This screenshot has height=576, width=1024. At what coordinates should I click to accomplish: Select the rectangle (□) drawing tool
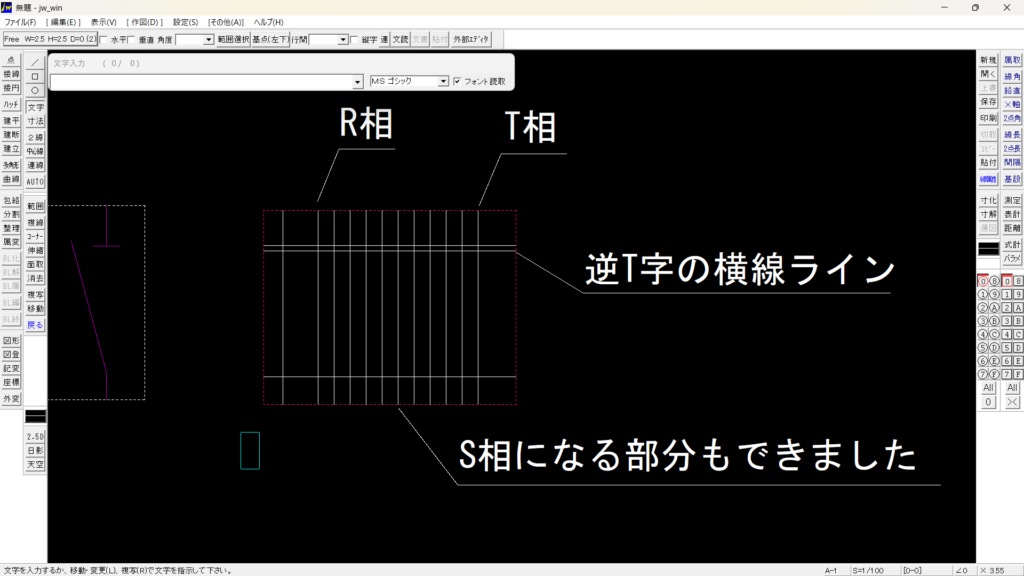point(35,75)
